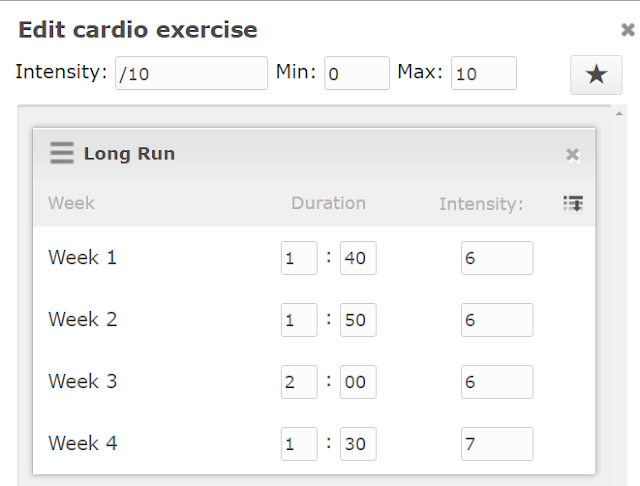
Task: Click the Long Run title text
Action: click(129, 153)
